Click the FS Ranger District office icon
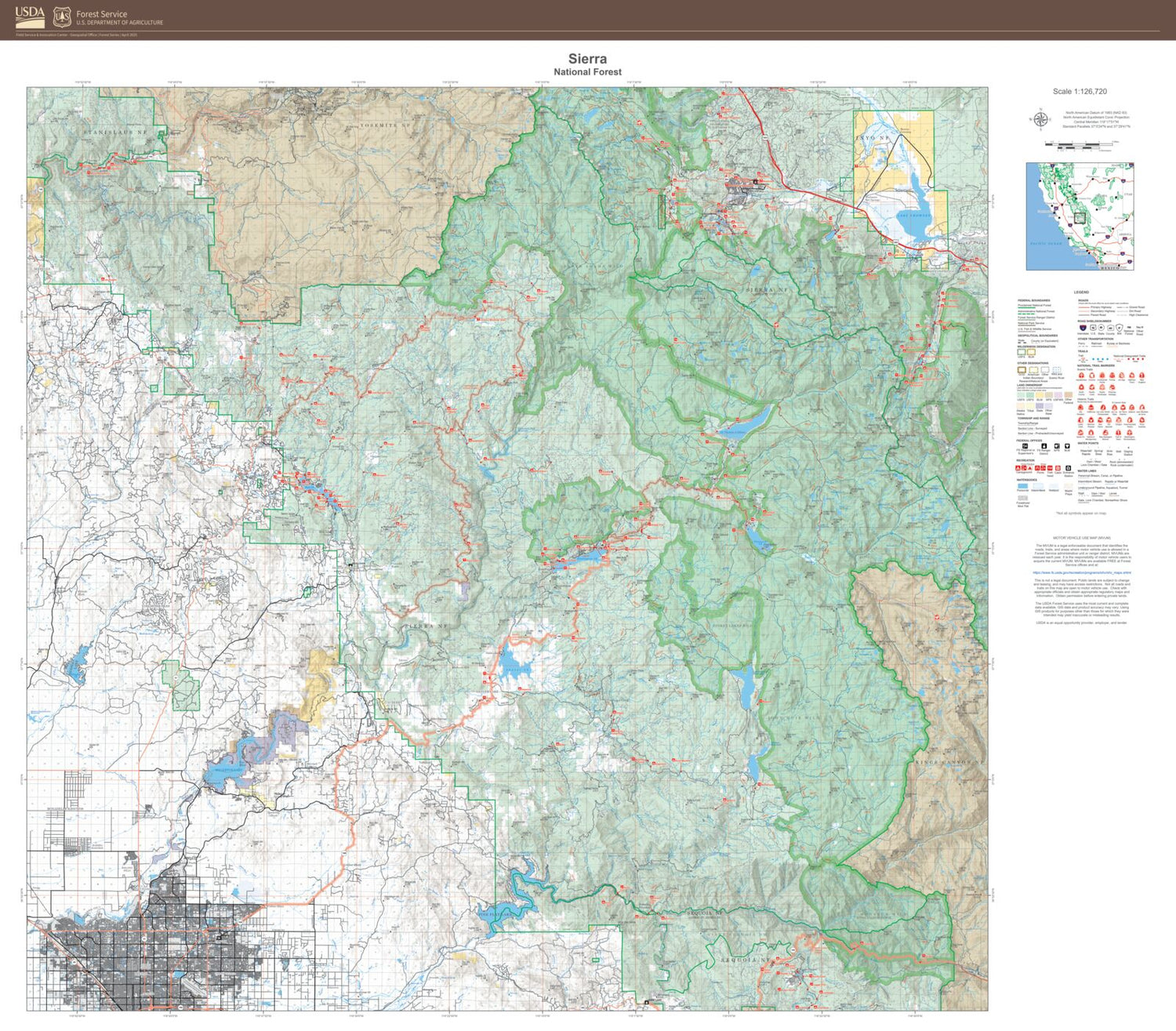 (x=1044, y=445)
